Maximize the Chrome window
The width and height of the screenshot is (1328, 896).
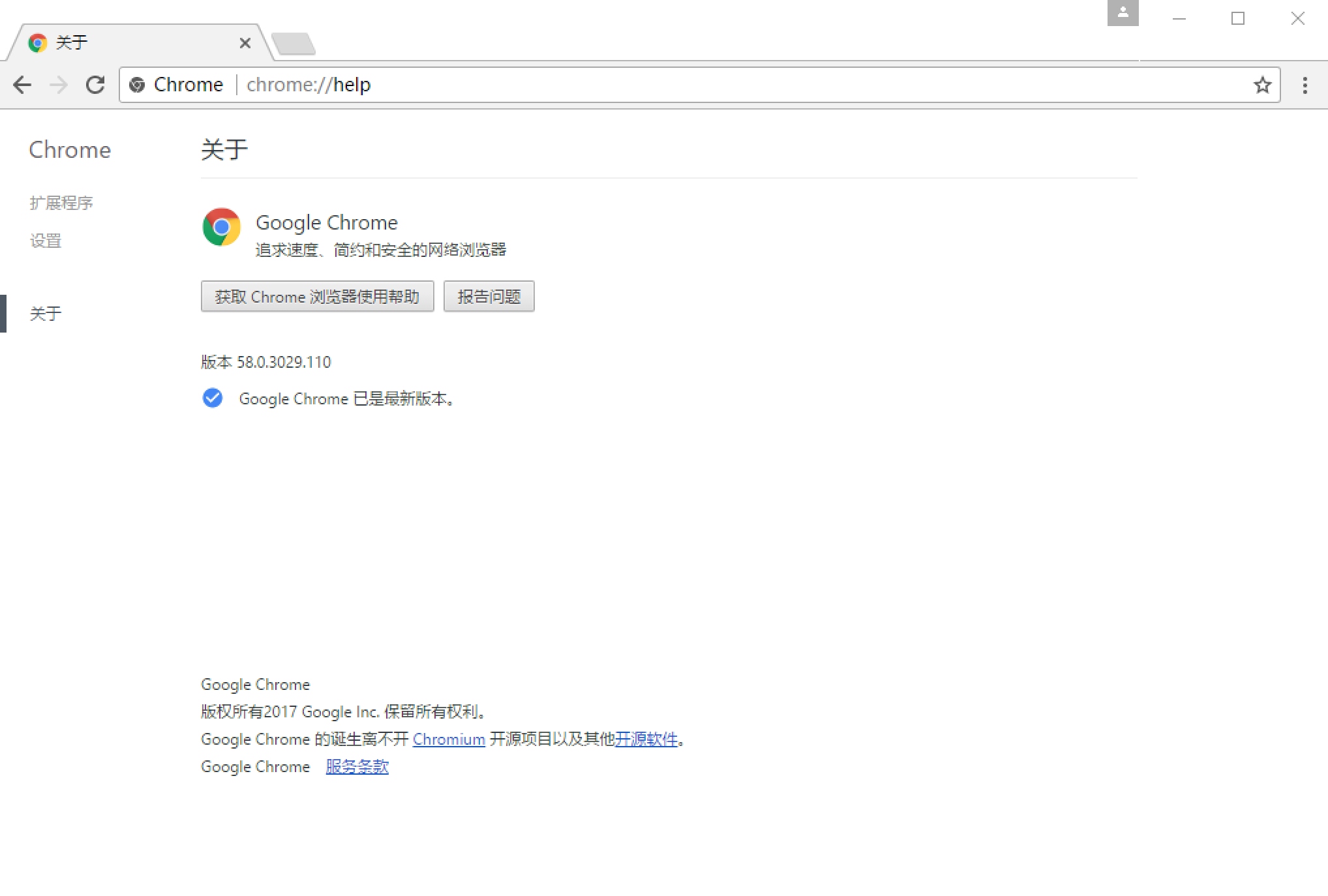tap(1237, 18)
